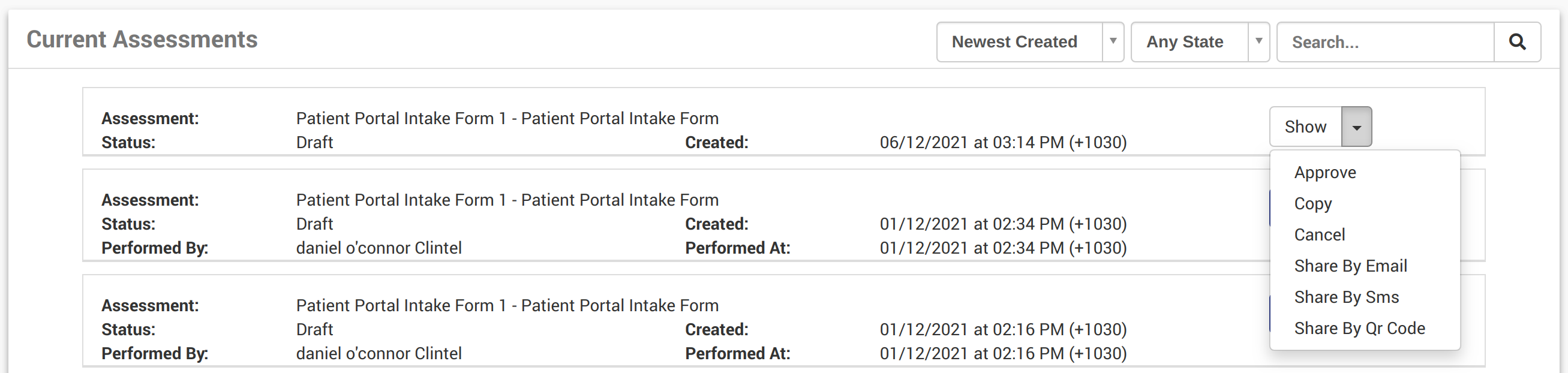Screen dimensions: 1568x373
Task: Click performer name on the 02:16 PM assessment
Action: 379,353
